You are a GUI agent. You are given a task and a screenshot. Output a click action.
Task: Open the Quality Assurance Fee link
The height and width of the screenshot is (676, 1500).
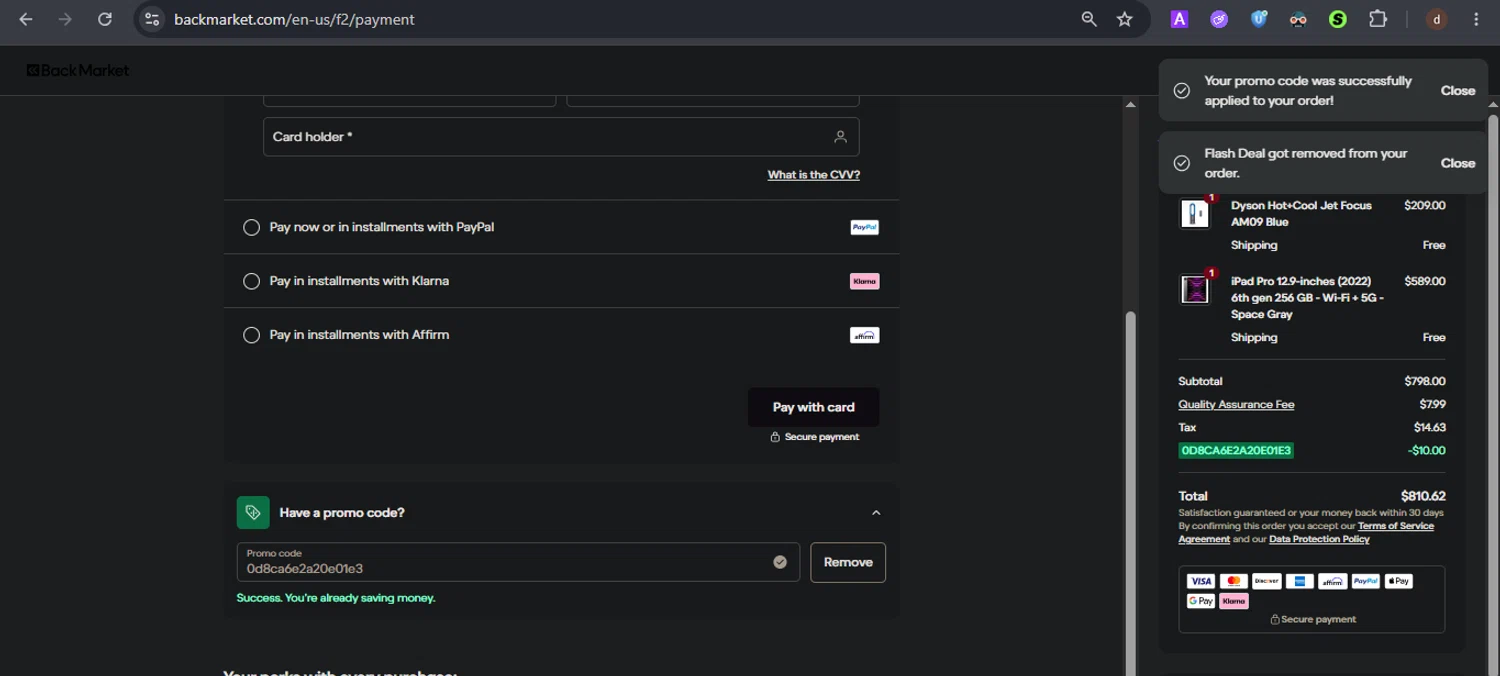coord(1236,405)
